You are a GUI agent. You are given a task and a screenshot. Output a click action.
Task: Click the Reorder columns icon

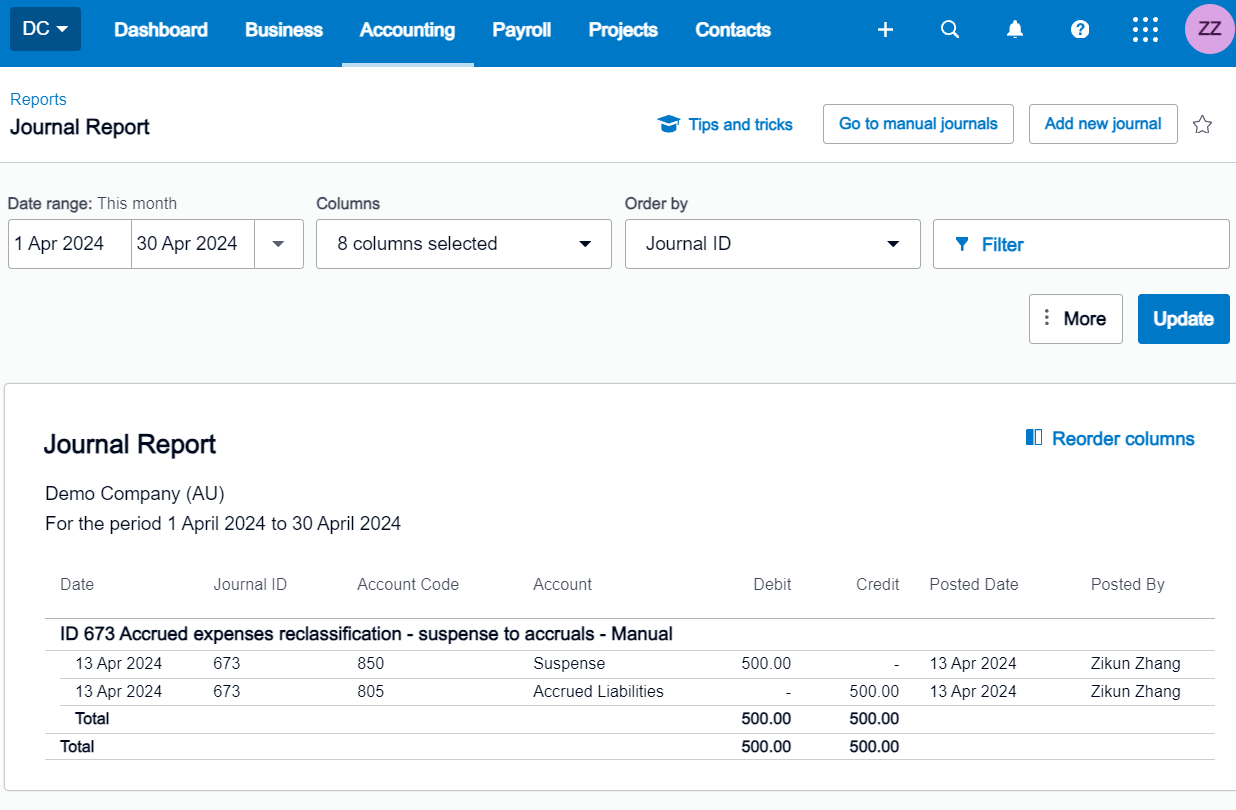pyautogui.click(x=1034, y=438)
